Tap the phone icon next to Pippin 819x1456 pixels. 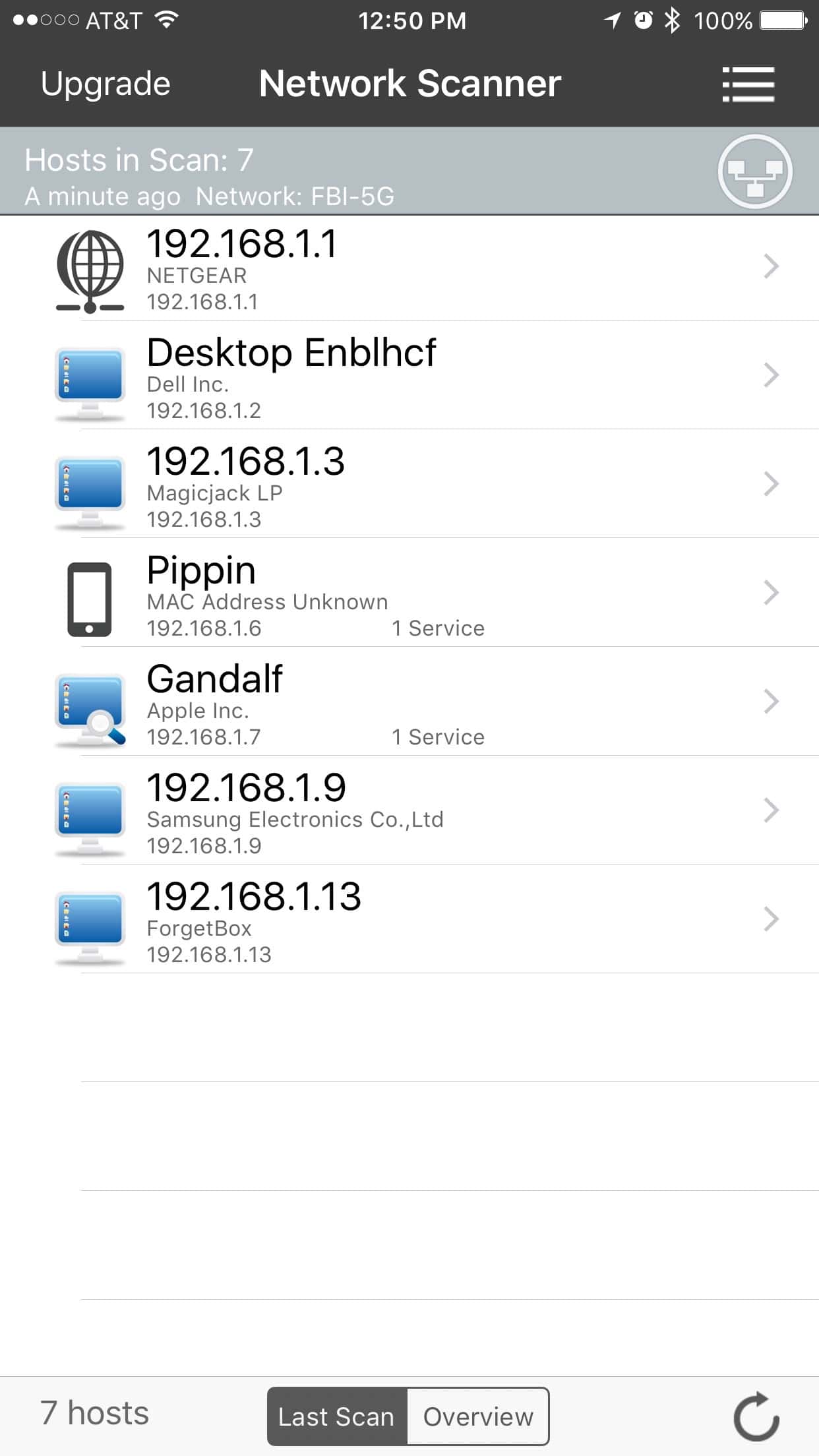[x=90, y=599]
